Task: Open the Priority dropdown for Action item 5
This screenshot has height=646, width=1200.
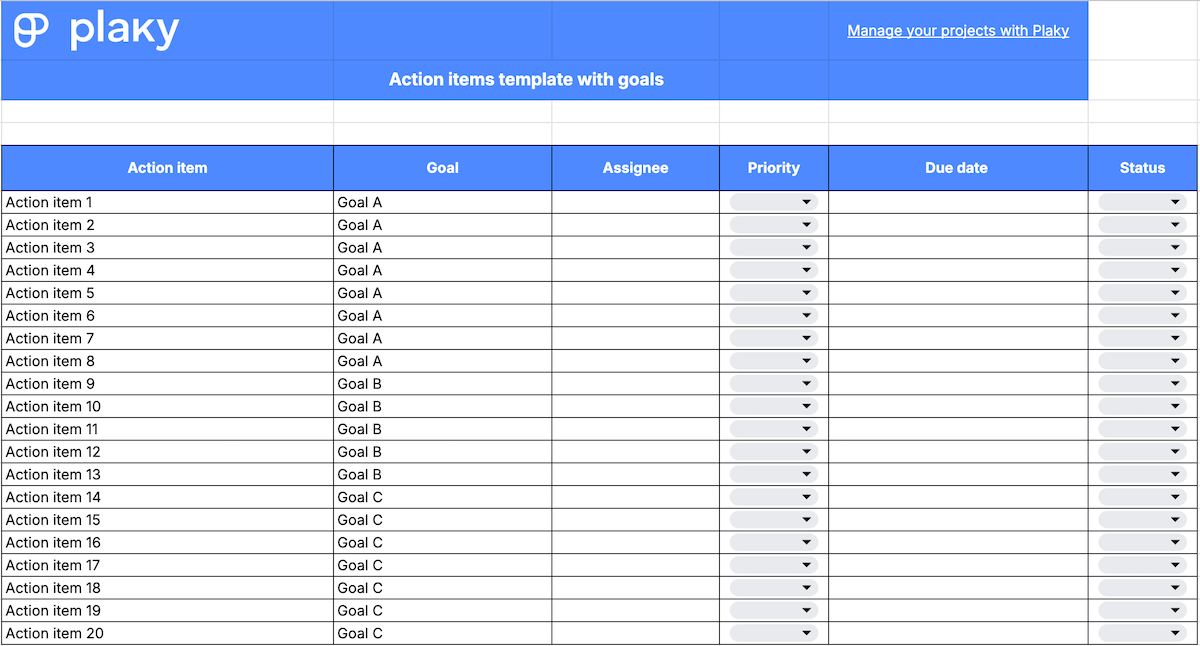Action: click(x=770, y=292)
